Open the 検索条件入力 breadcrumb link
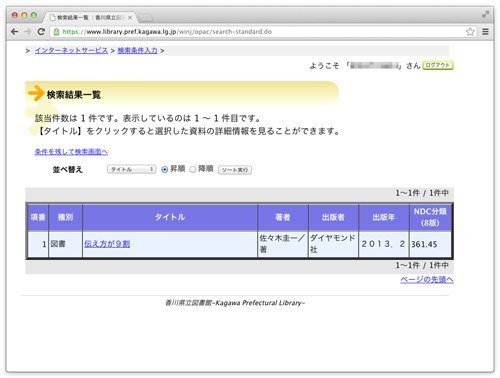Viewport: 500px width, 378px height. [137, 50]
